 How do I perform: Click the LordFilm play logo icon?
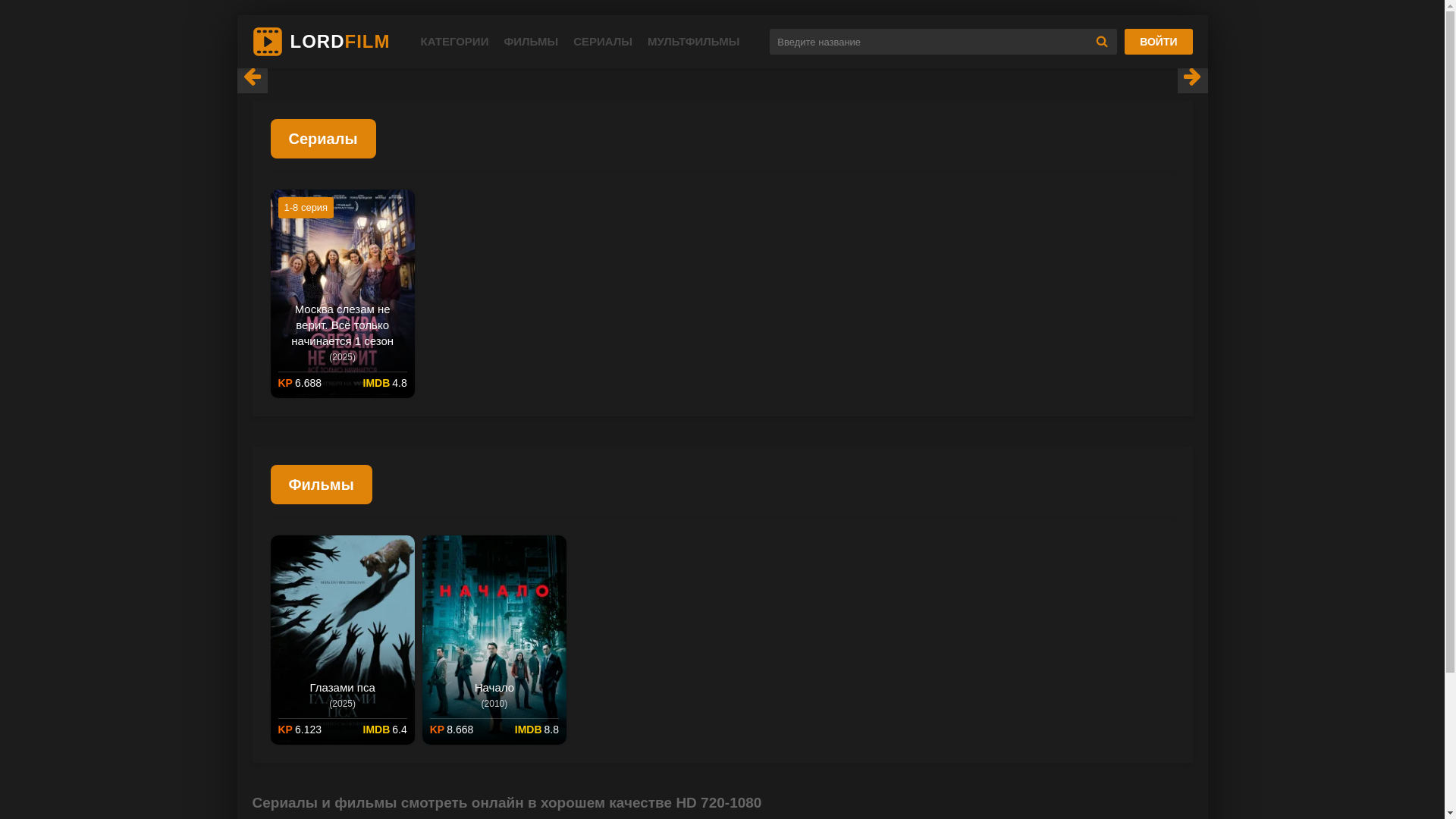pos(267,42)
